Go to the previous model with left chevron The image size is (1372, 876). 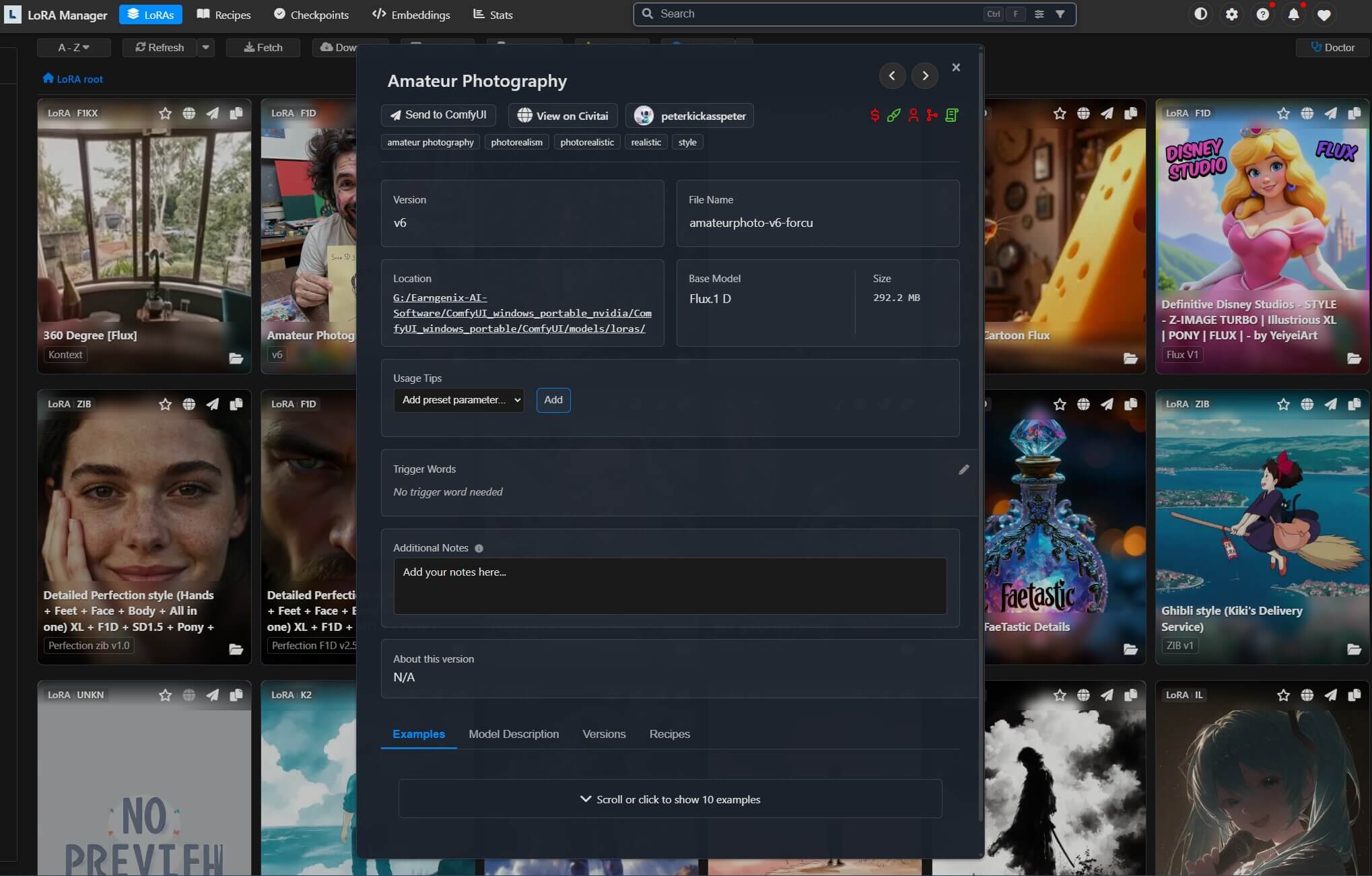(x=892, y=75)
